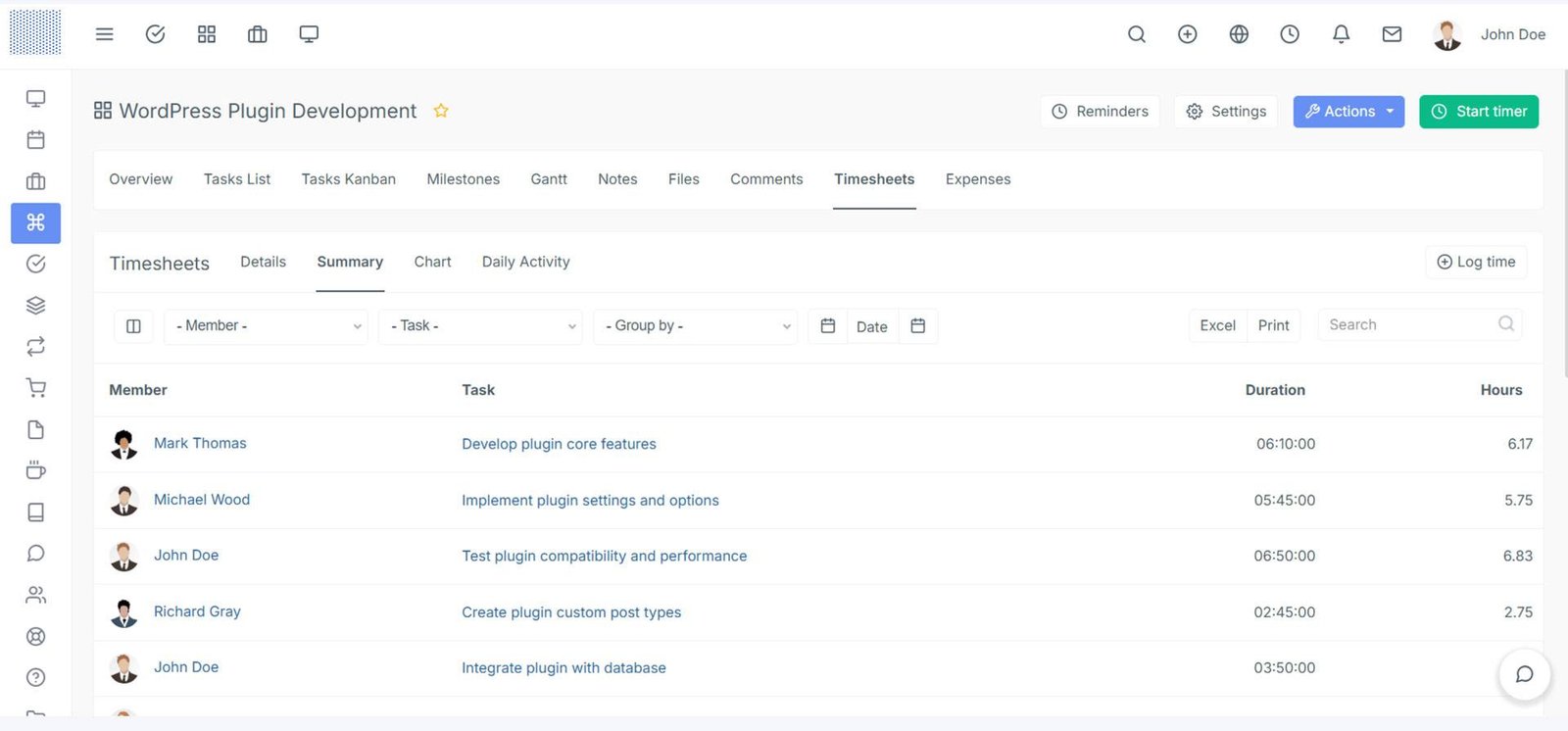Open Develop plugin core features task
The image size is (1568, 731).
pyautogui.click(x=559, y=444)
